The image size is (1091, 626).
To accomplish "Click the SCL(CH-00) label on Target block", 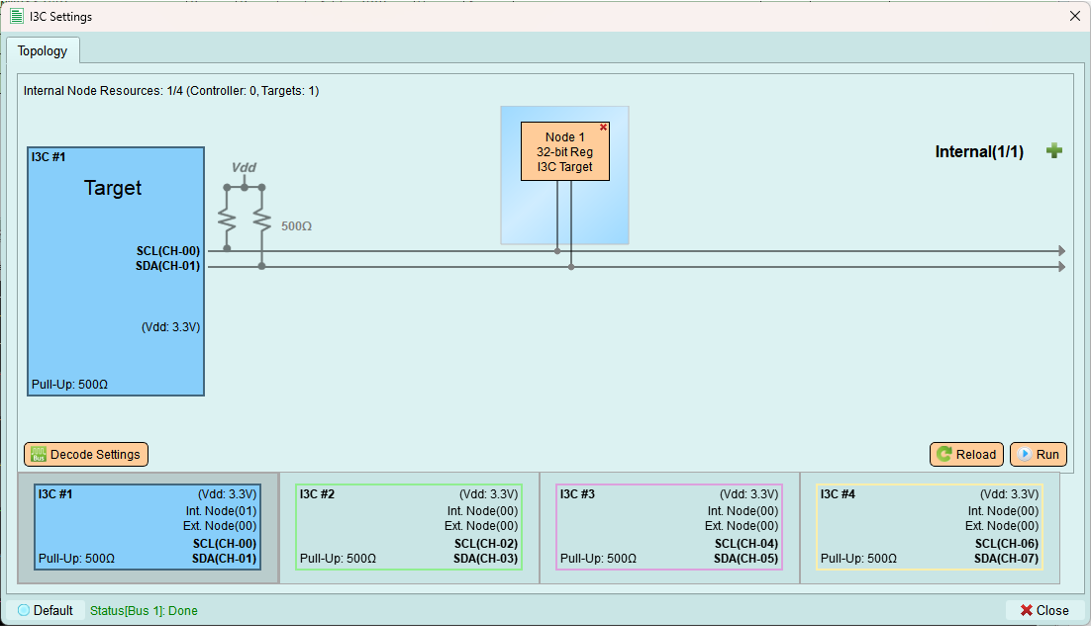I will click(168, 251).
